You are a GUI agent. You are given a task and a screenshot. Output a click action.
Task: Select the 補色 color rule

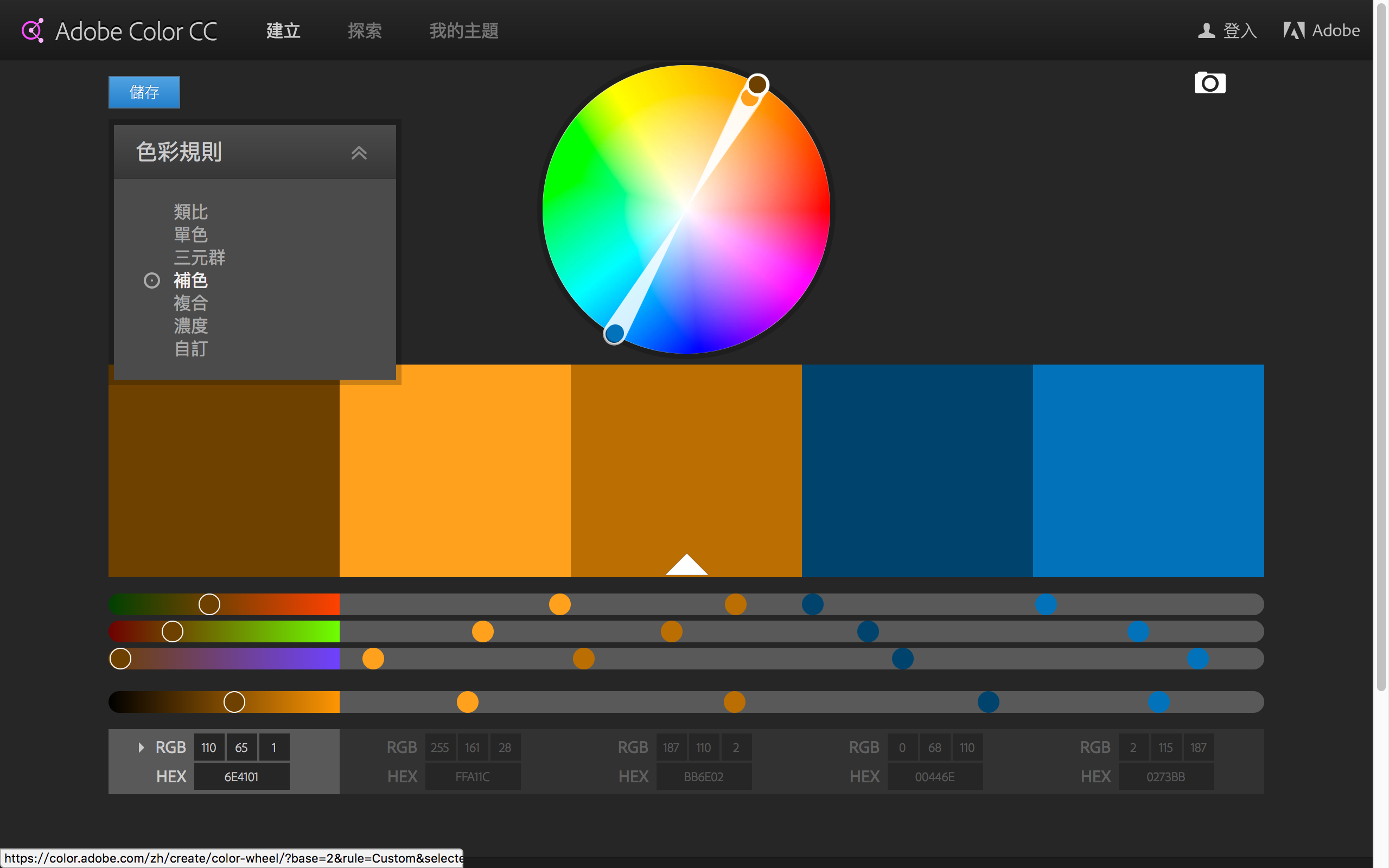[x=190, y=280]
